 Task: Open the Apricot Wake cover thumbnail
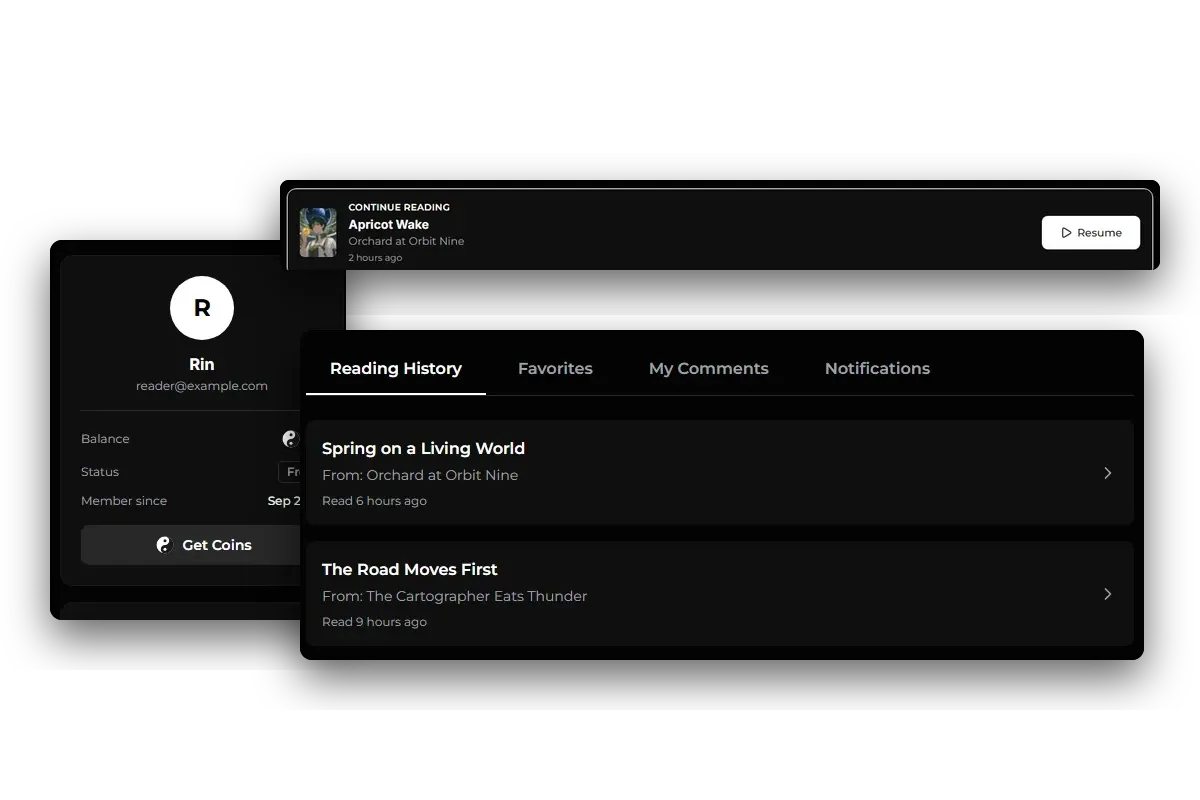[318, 232]
